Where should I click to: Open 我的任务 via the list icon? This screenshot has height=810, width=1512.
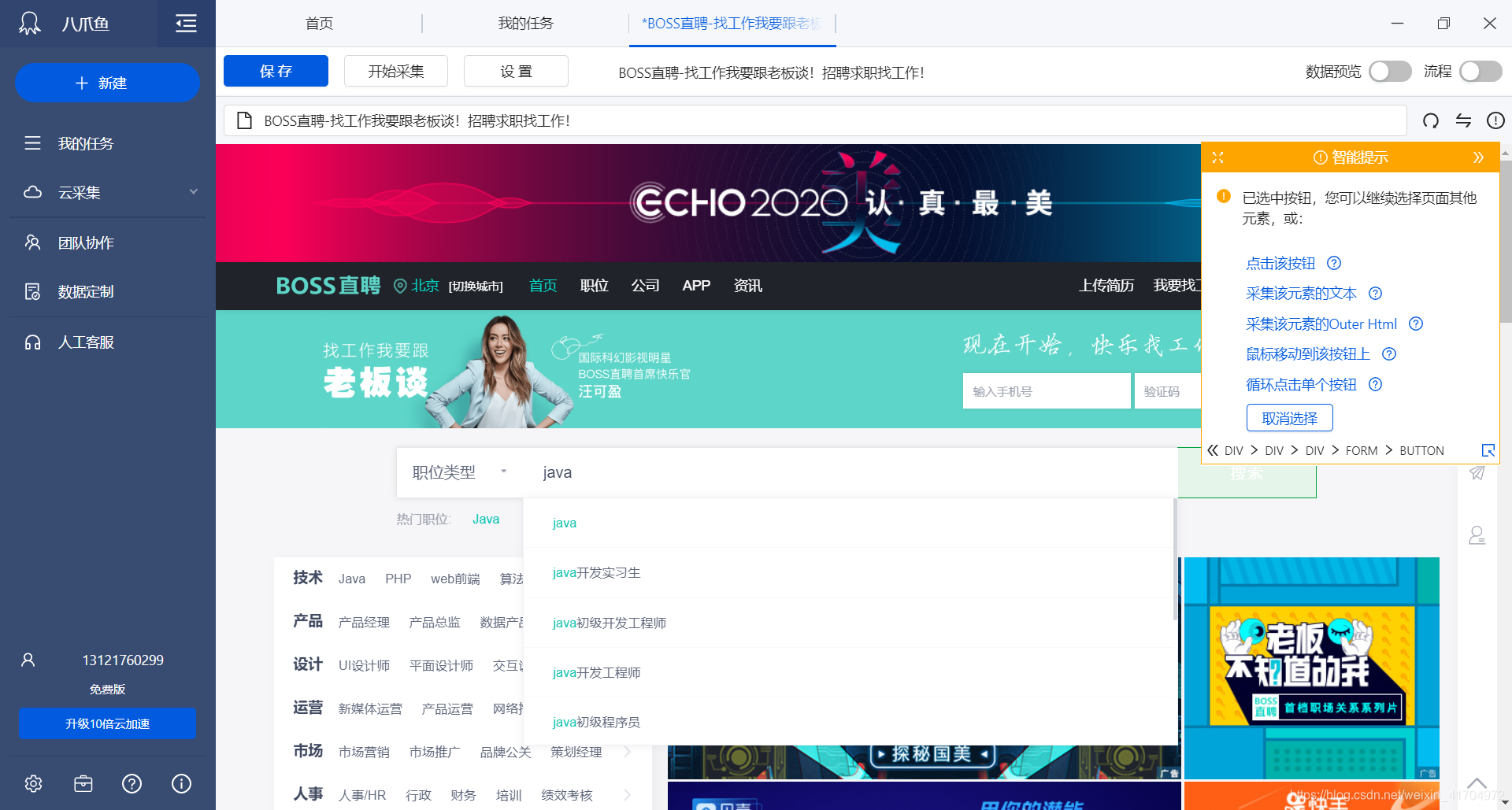[x=32, y=143]
